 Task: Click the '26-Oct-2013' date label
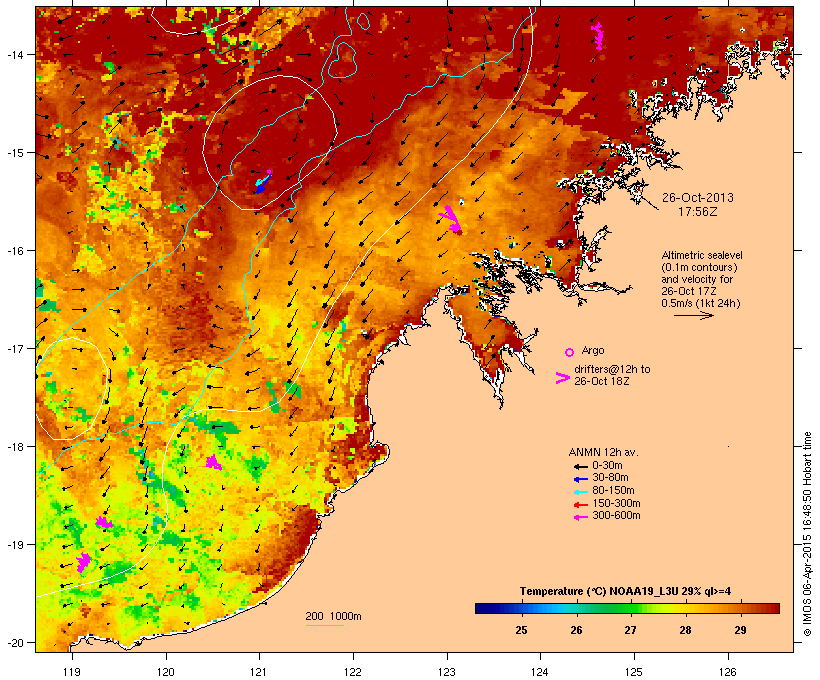click(x=698, y=198)
